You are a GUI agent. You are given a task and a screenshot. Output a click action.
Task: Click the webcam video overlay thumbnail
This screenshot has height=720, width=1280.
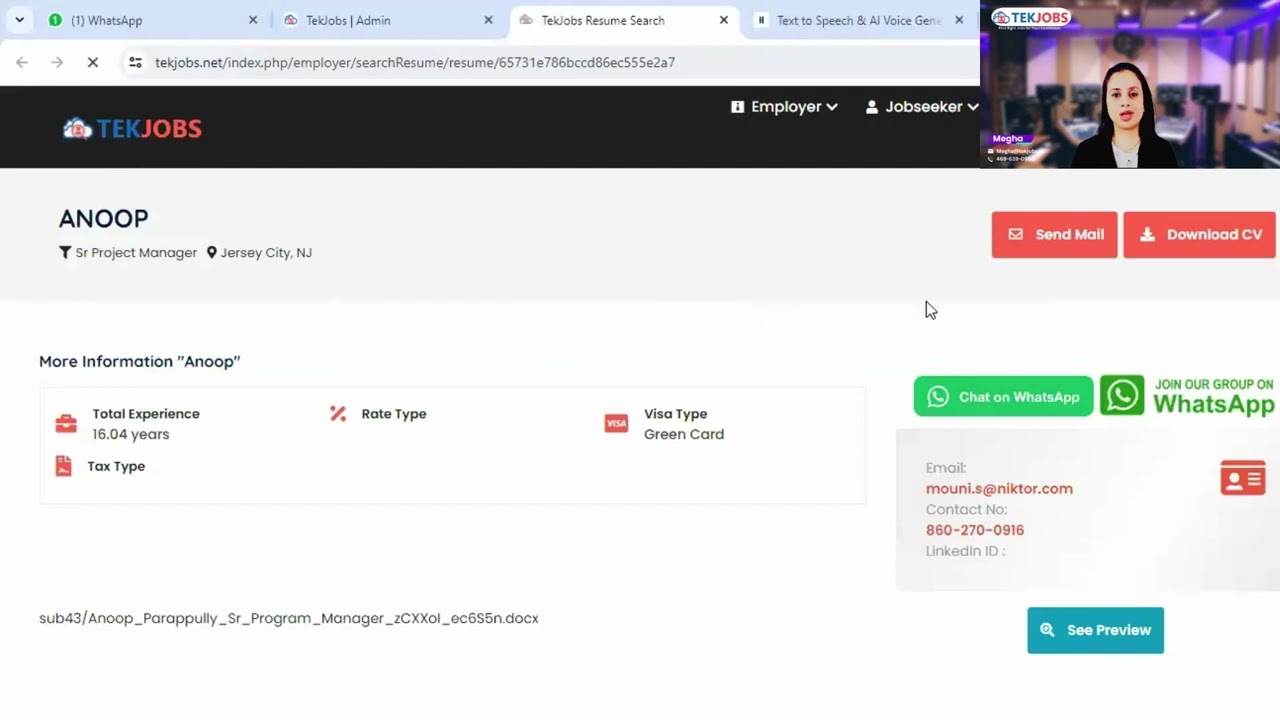coord(1130,84)
